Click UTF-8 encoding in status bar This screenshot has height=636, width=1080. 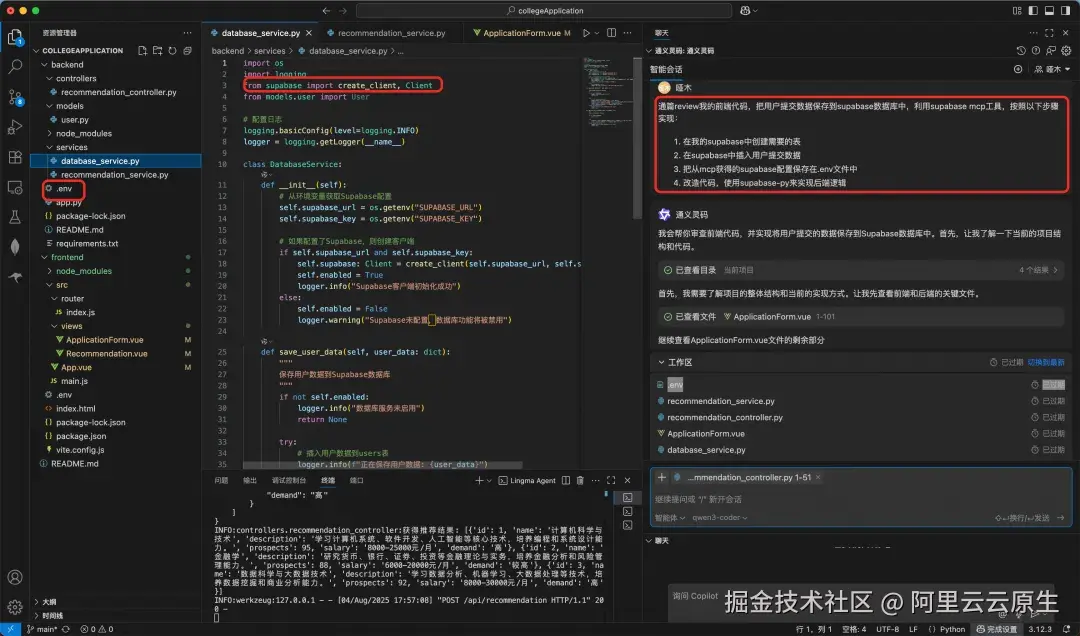point(887,629)
